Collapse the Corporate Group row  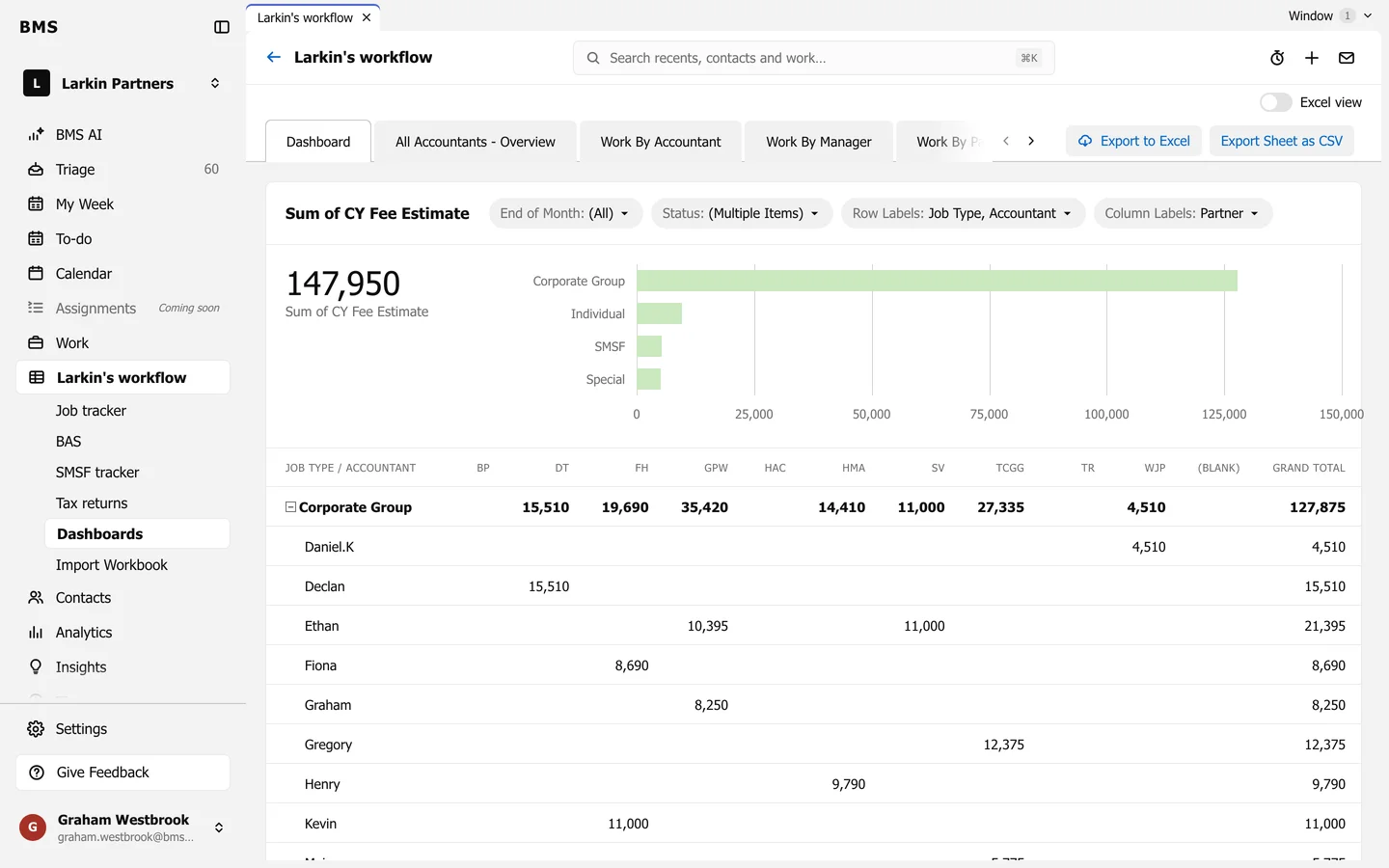[x=290, y=506]
